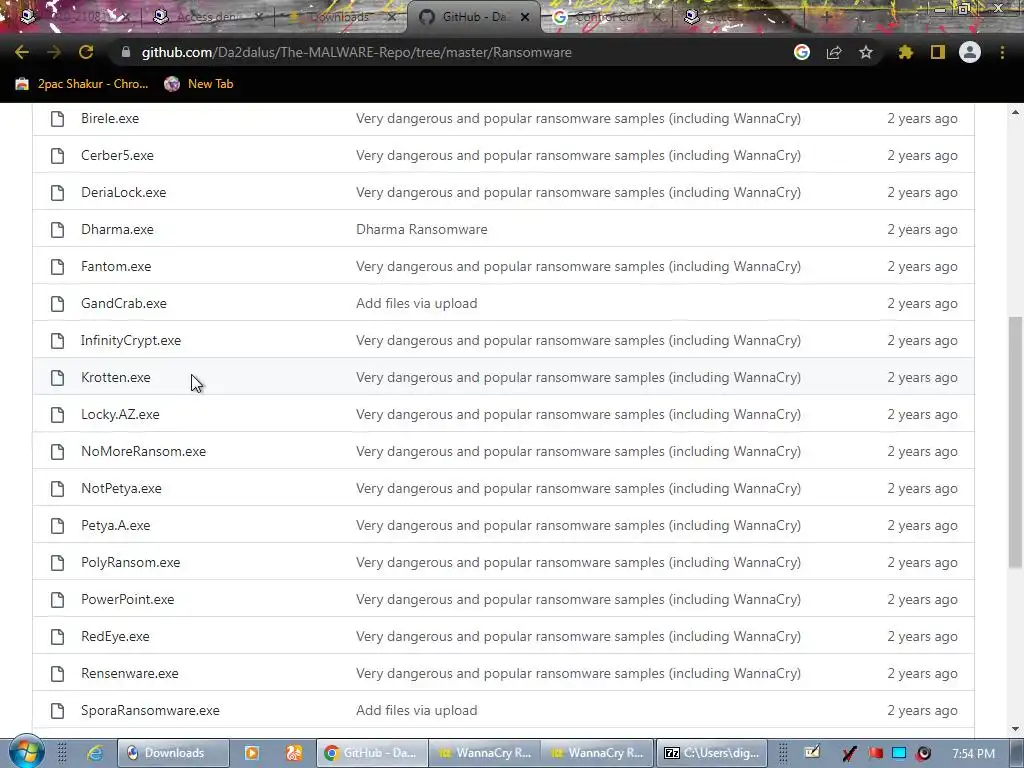
Task: Open the 2pac Shakur bookmark
Action: pos(82,84)
